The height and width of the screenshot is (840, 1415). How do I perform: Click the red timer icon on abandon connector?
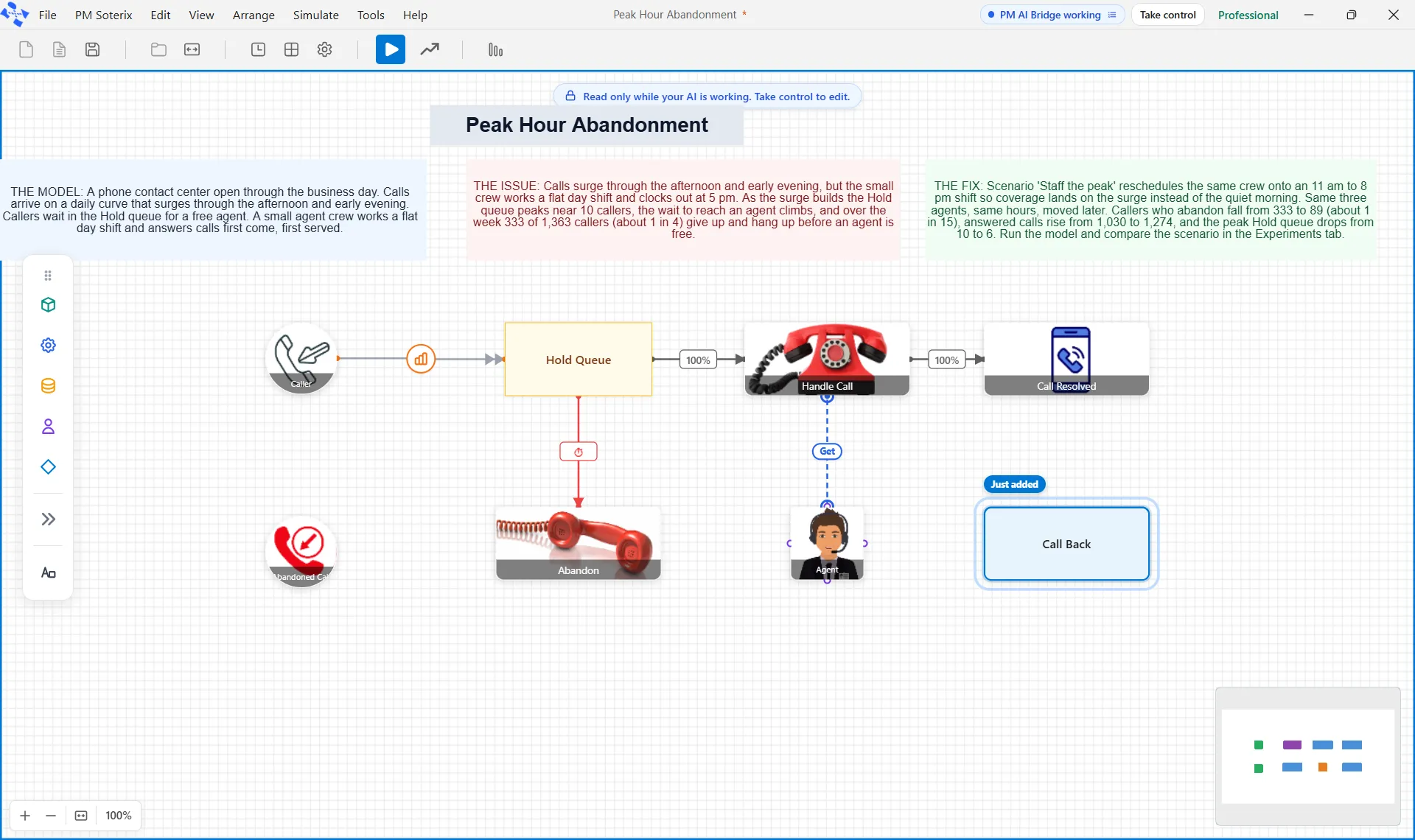pos(579,452)
